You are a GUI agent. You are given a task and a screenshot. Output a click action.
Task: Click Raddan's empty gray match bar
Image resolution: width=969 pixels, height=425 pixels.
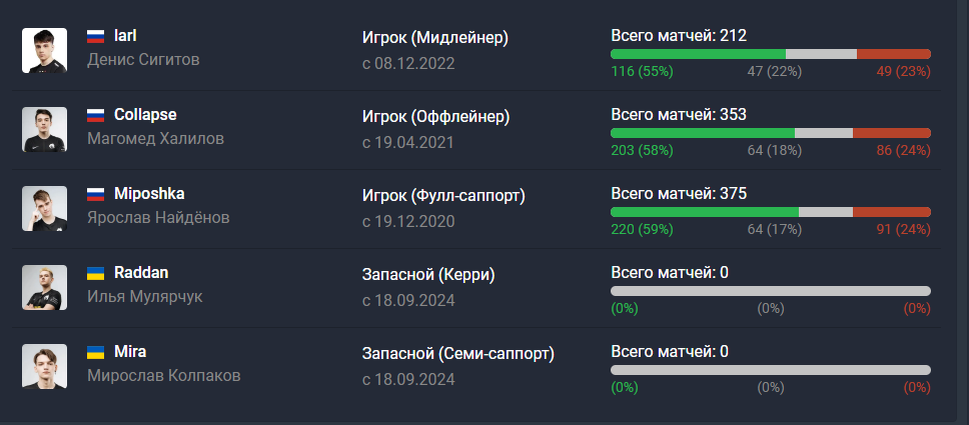pyautogui.click(x=771, y=291)
